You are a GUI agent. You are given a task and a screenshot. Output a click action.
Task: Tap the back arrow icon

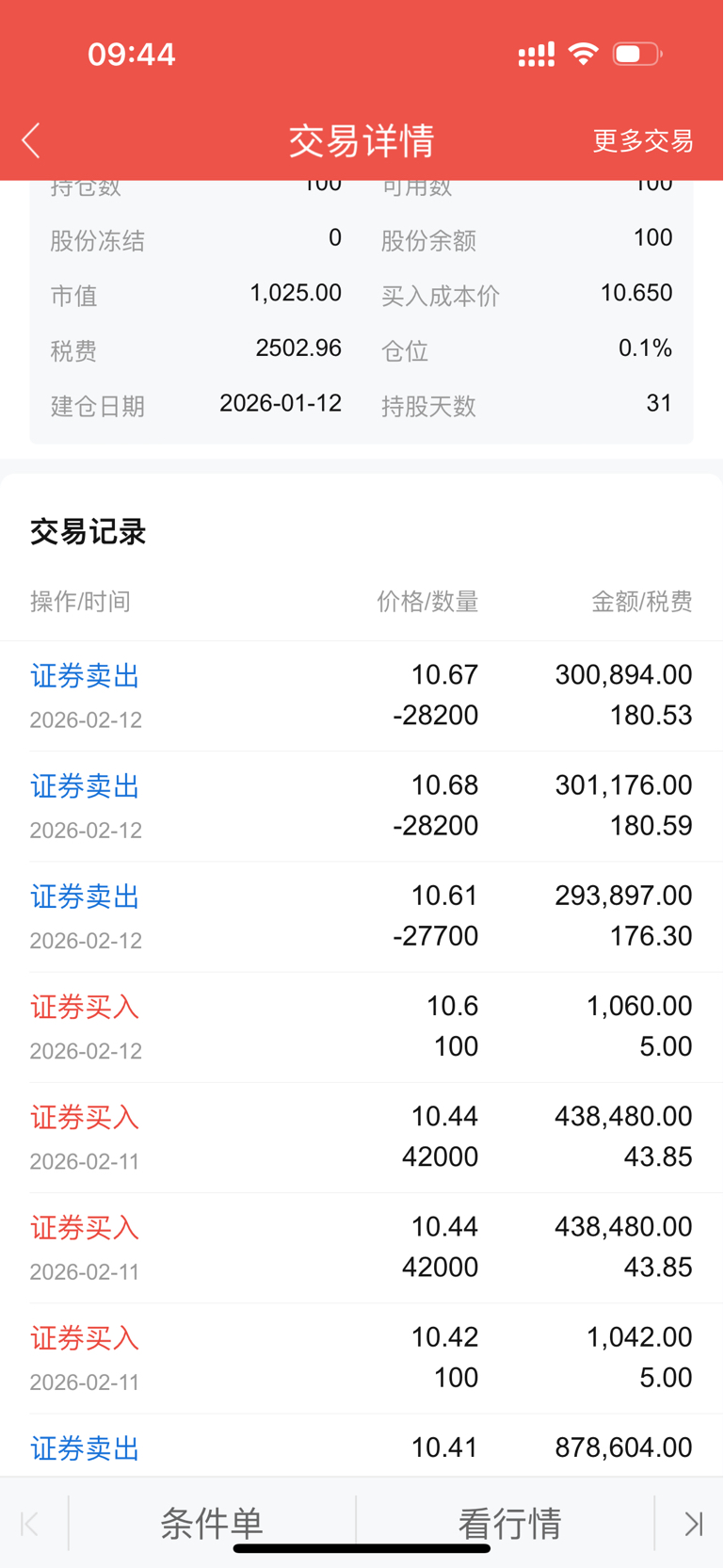tap(31, 141)
